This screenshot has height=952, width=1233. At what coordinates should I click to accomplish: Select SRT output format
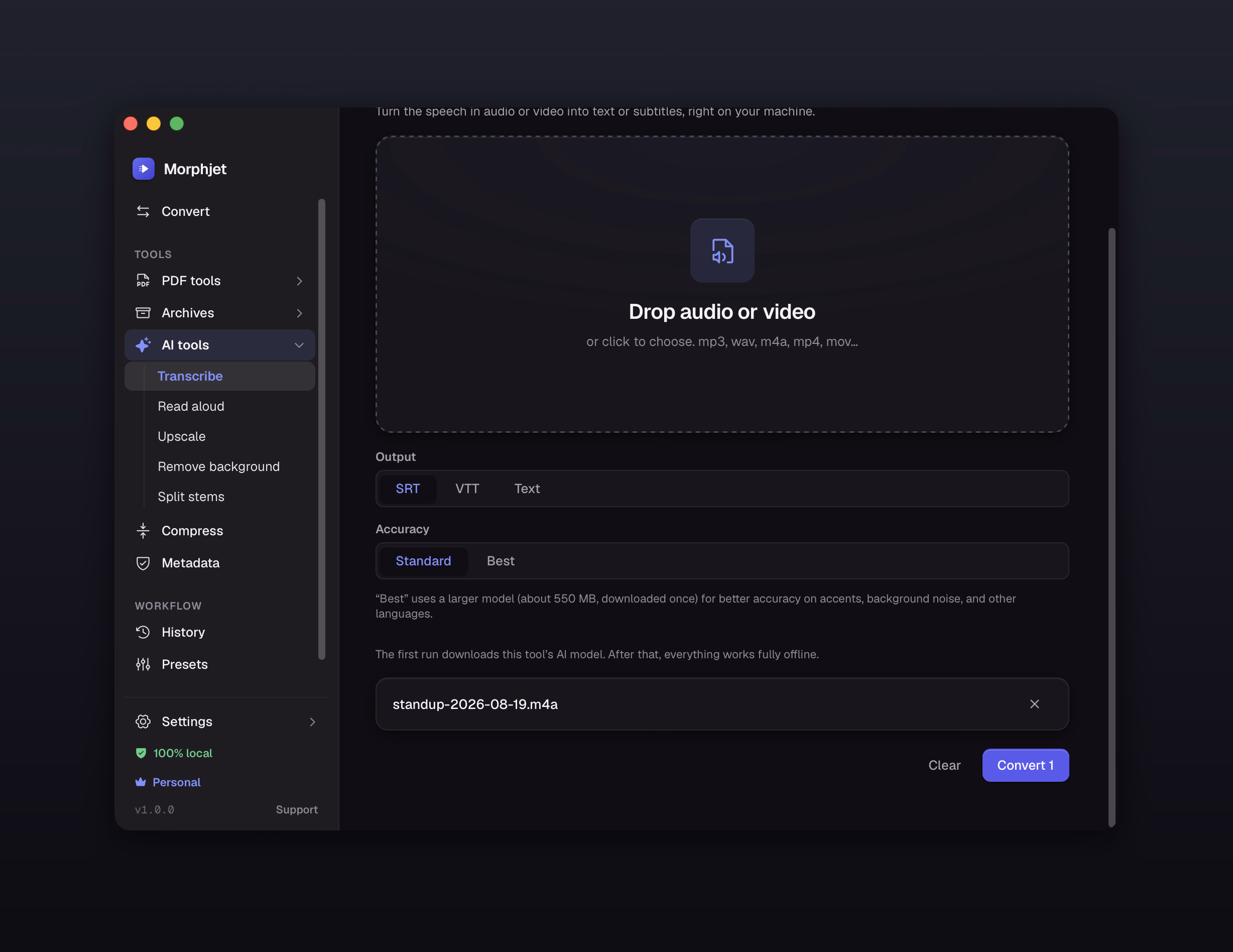click(x=408, y=489)
